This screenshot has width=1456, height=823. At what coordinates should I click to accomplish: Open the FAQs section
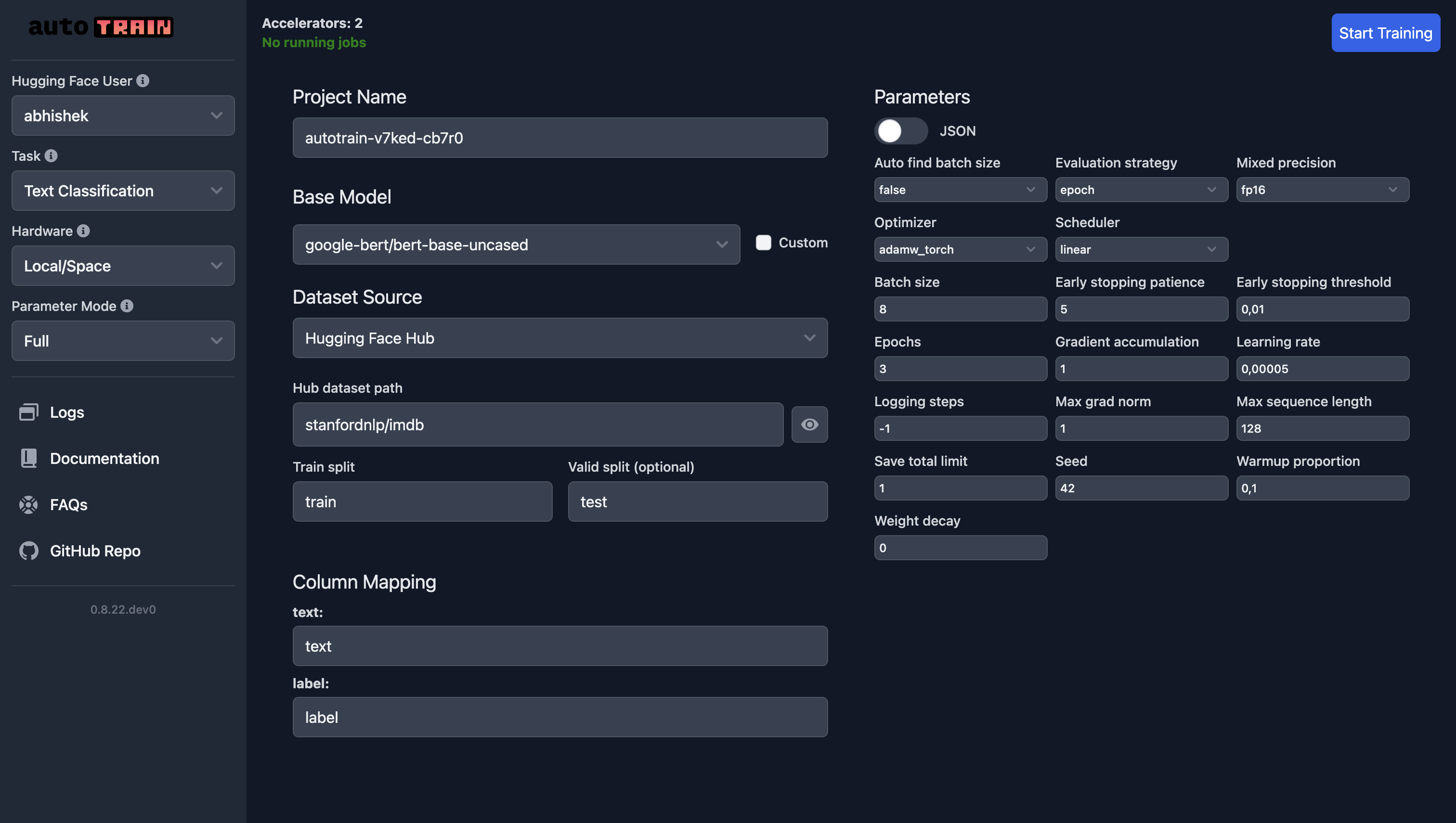(x=68, y=504)
